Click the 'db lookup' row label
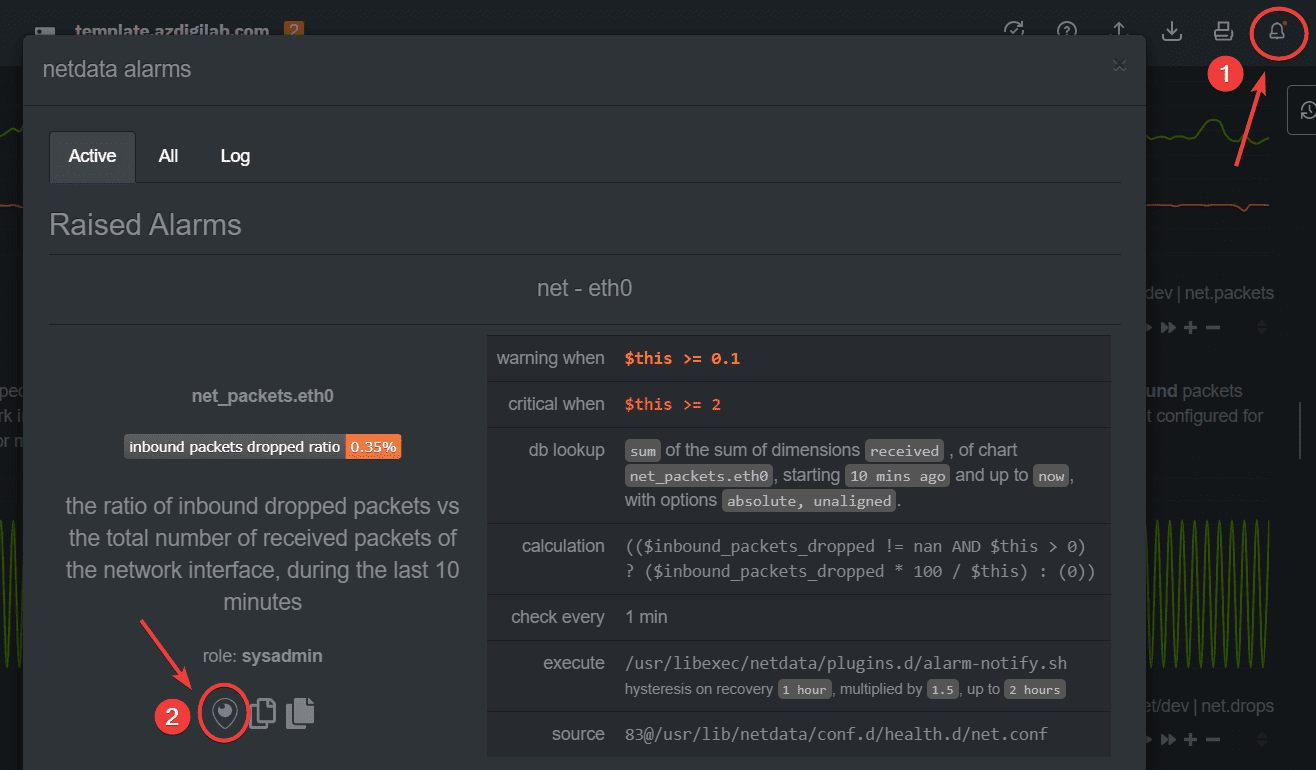1316x770 pixels. 566,450
